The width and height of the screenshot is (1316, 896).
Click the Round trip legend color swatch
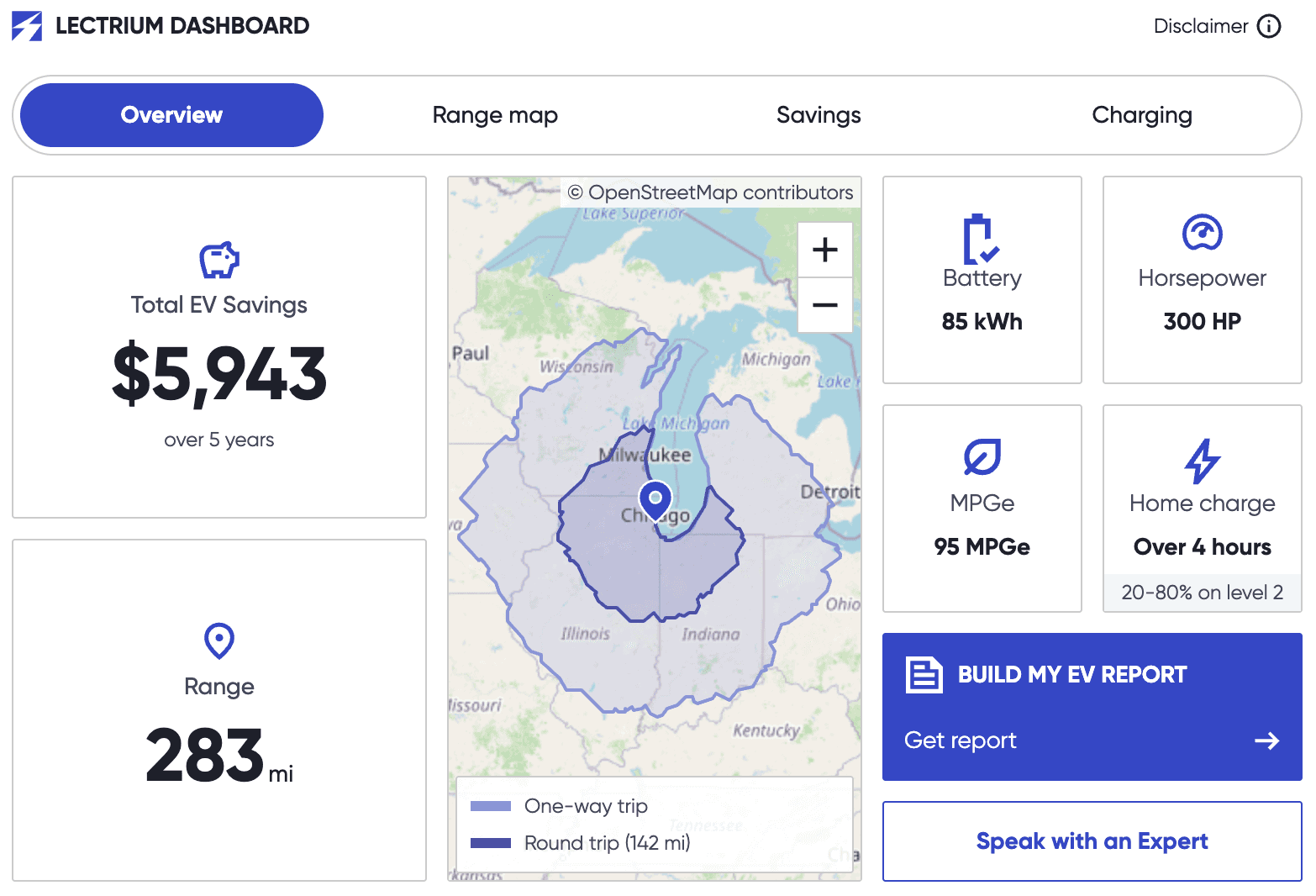(491, 843)
